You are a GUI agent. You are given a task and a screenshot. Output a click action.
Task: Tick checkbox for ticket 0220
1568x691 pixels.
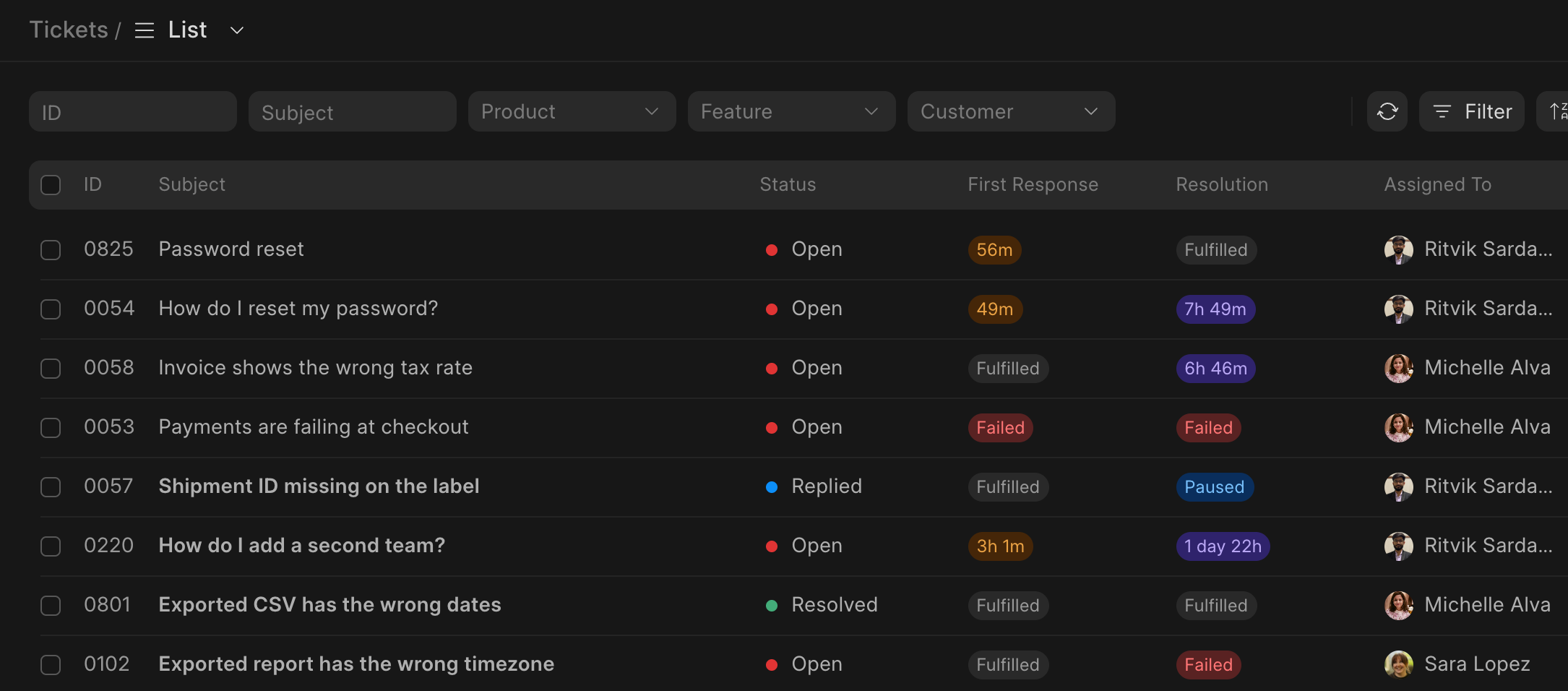[51, 546]
